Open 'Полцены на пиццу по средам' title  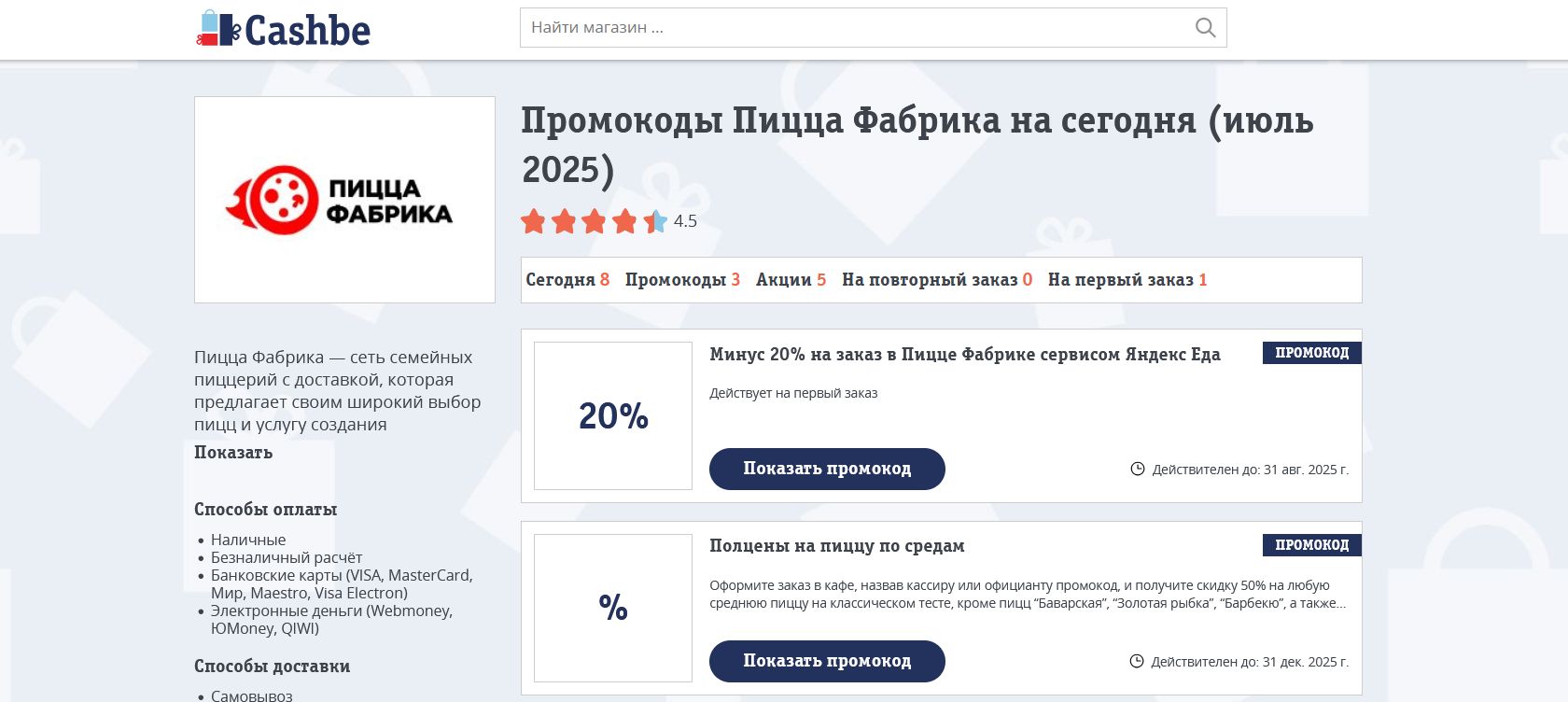[x=837, y=546]
